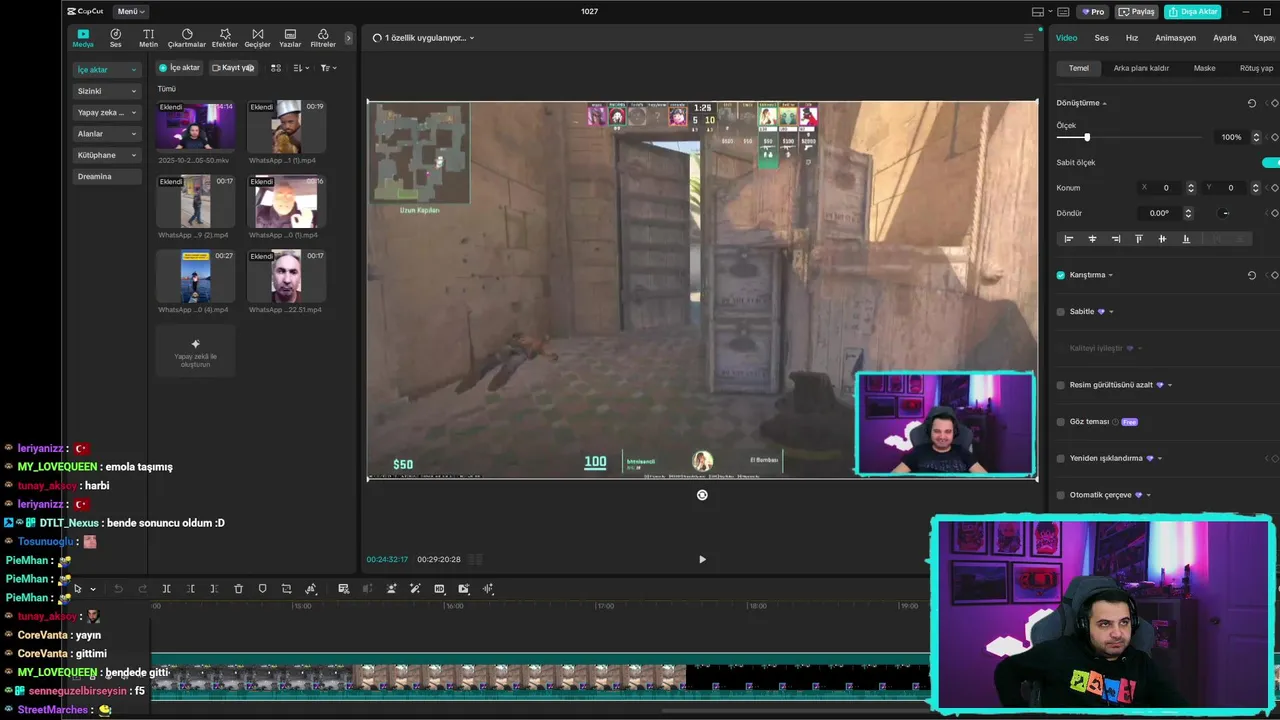Open the Efektler effects panel

pos(225,38)
